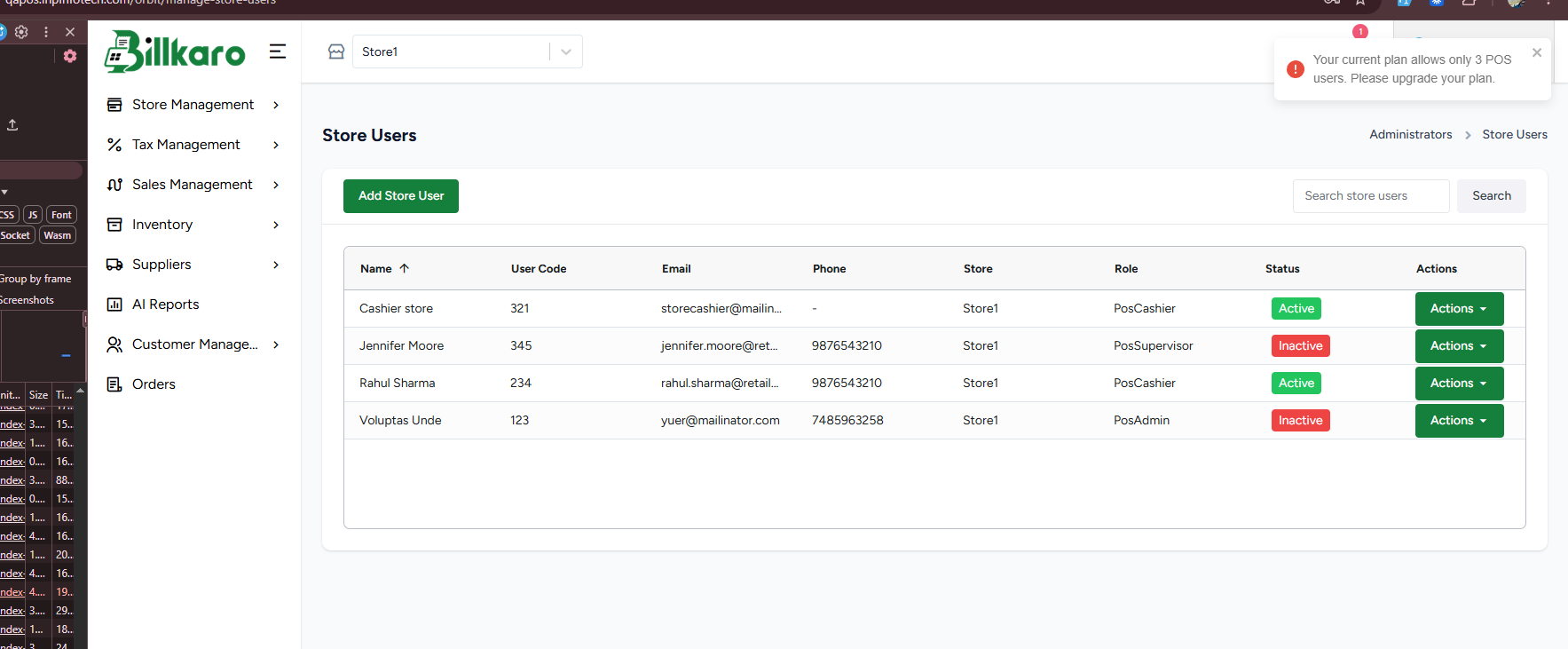Viewport: 1568px width, 649px height.
Task: Click the Sales Management icon in the sidebar
Action: [114, 185]
